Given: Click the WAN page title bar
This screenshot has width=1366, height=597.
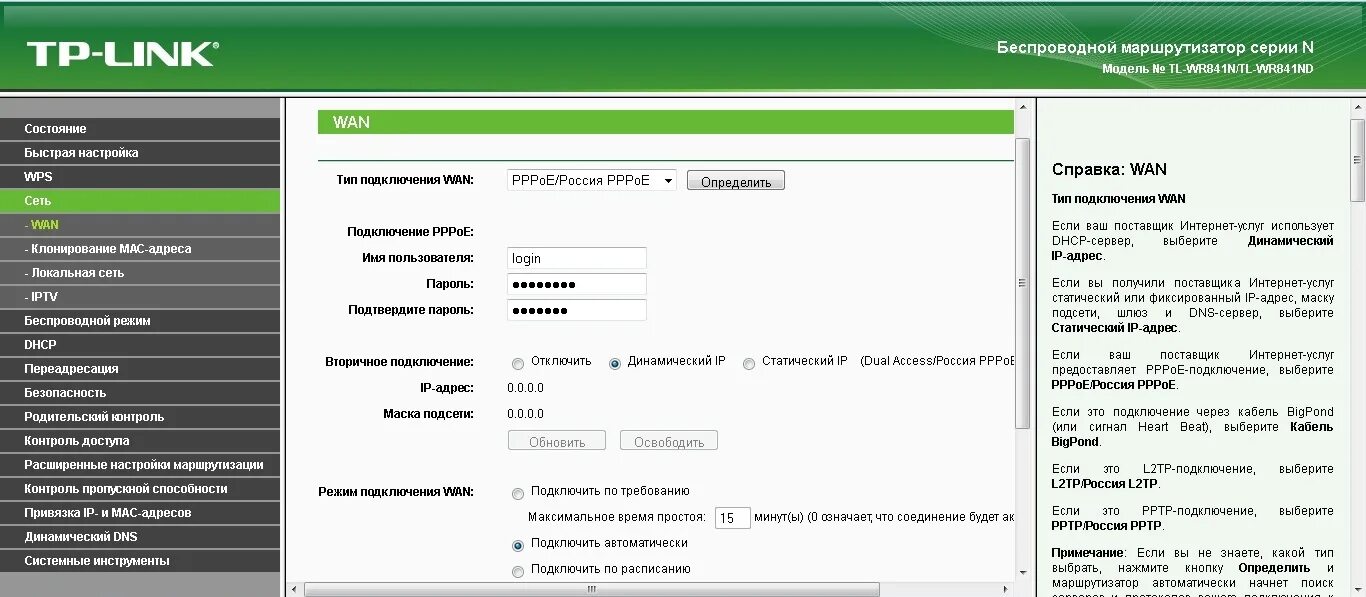Looking at the screenshot, I should coord(666,122).
